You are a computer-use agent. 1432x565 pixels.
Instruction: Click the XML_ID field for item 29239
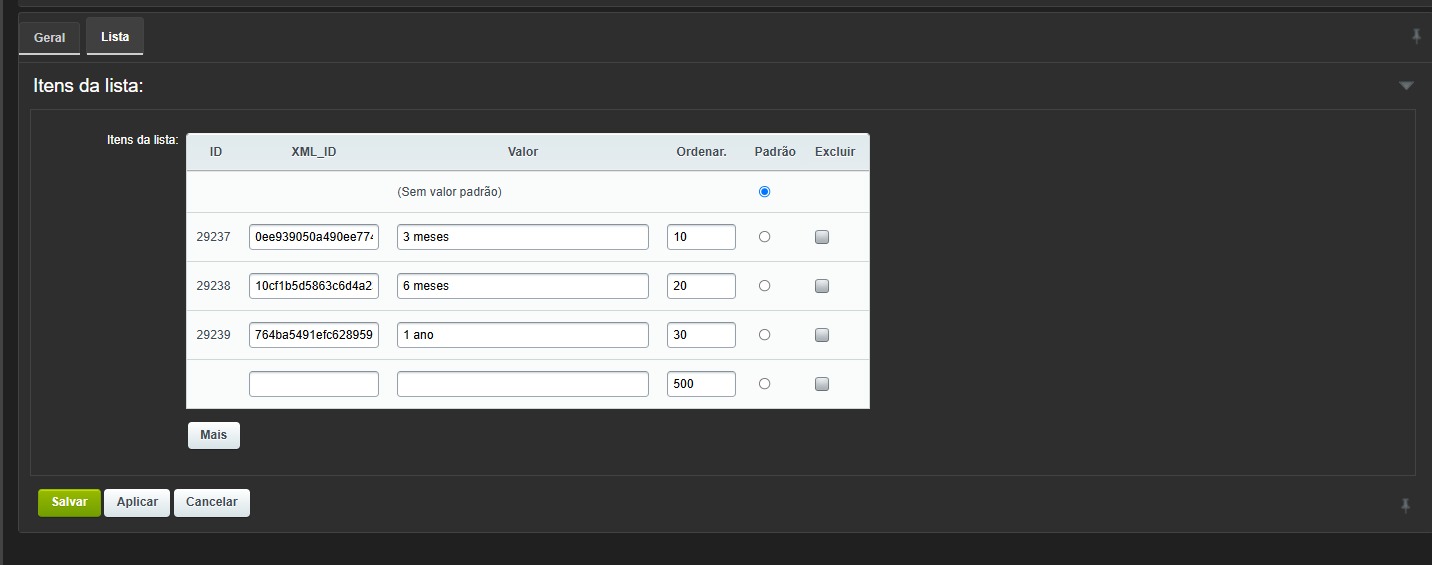point(313,335)
